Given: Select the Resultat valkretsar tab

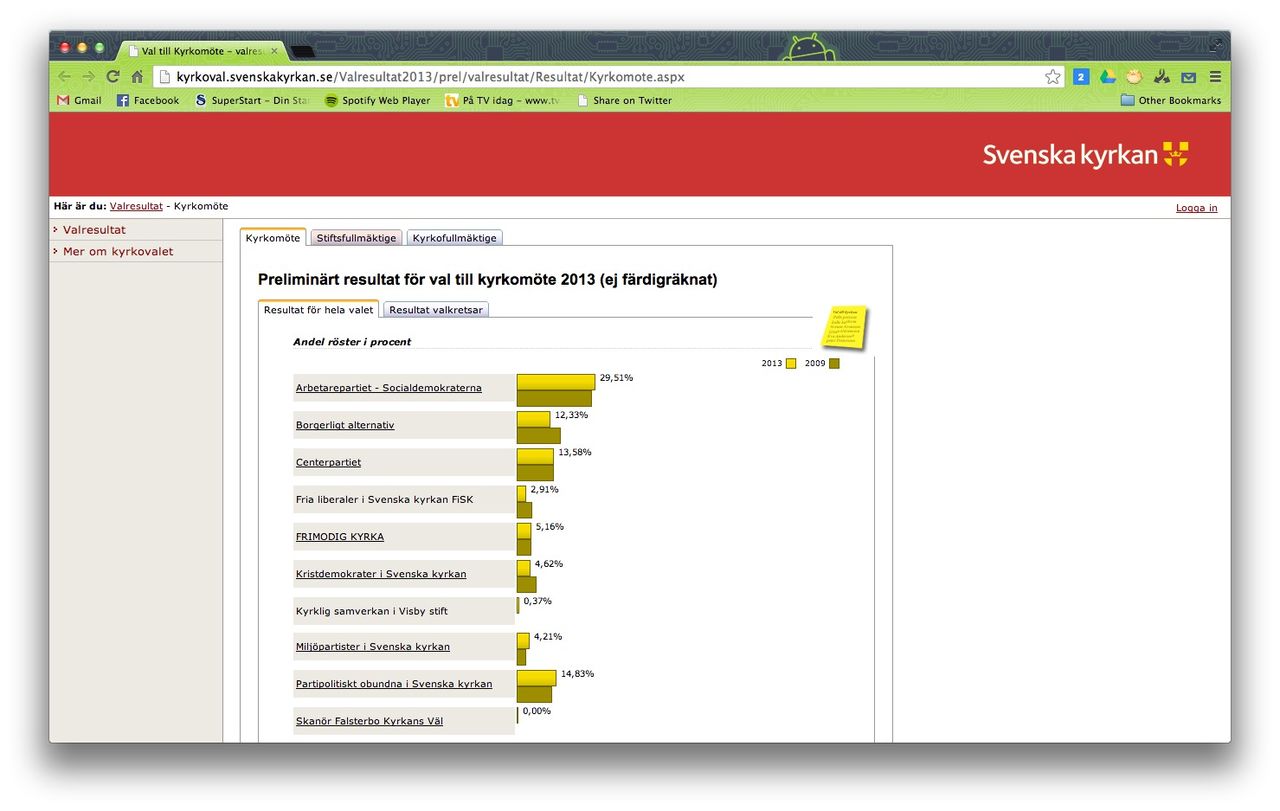Looking at the screenshot, I should point(435,309).
